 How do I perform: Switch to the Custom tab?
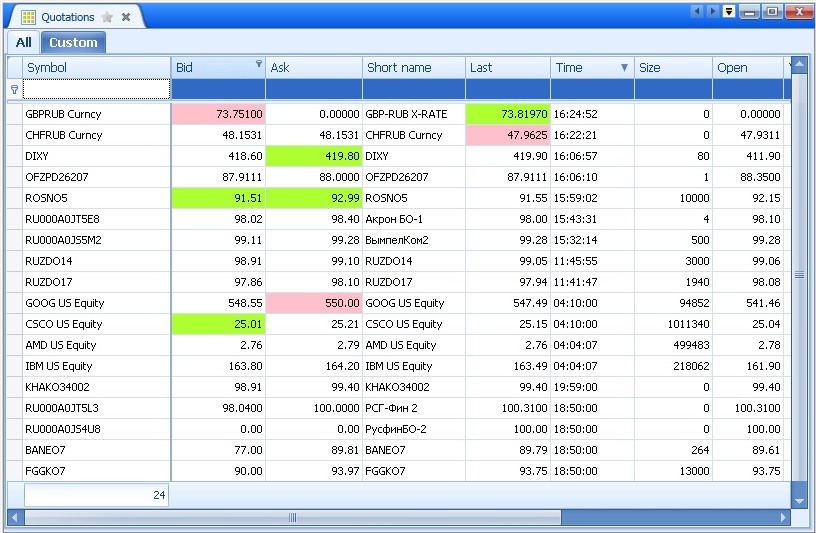[73, 42]
